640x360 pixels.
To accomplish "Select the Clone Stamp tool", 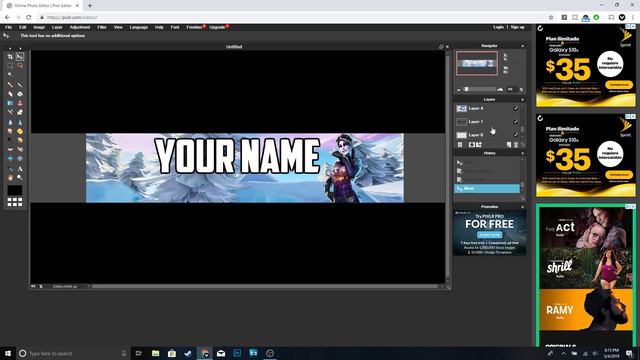I will tap(20, 103).
